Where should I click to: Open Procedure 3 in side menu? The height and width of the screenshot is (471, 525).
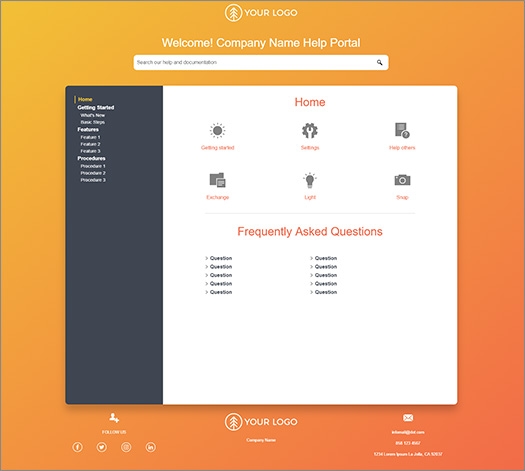coord(93,180)
